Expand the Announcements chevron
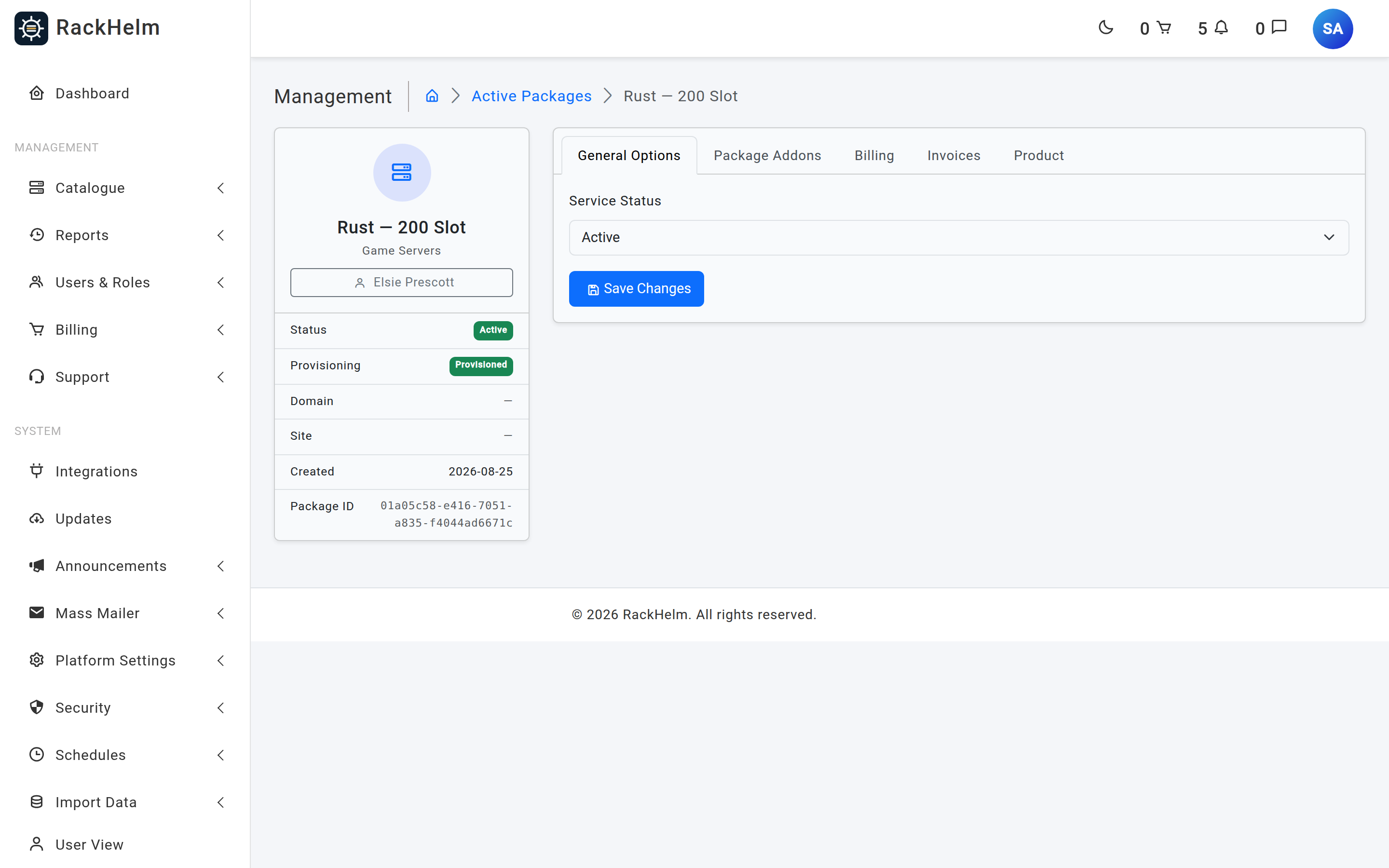The width and height of the screenshot is (1389, 868). click(220, 566)
